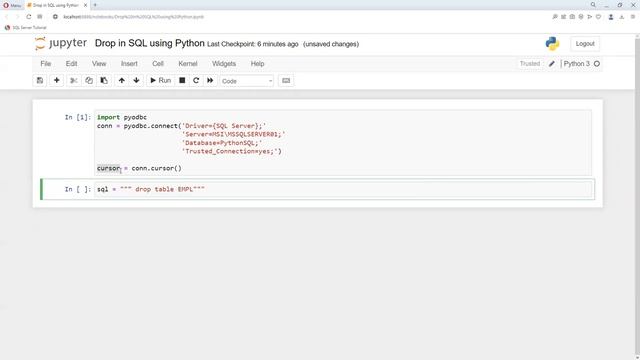
Task: Restart kernel and re-run the whole notebook
Action: point(210,80)
